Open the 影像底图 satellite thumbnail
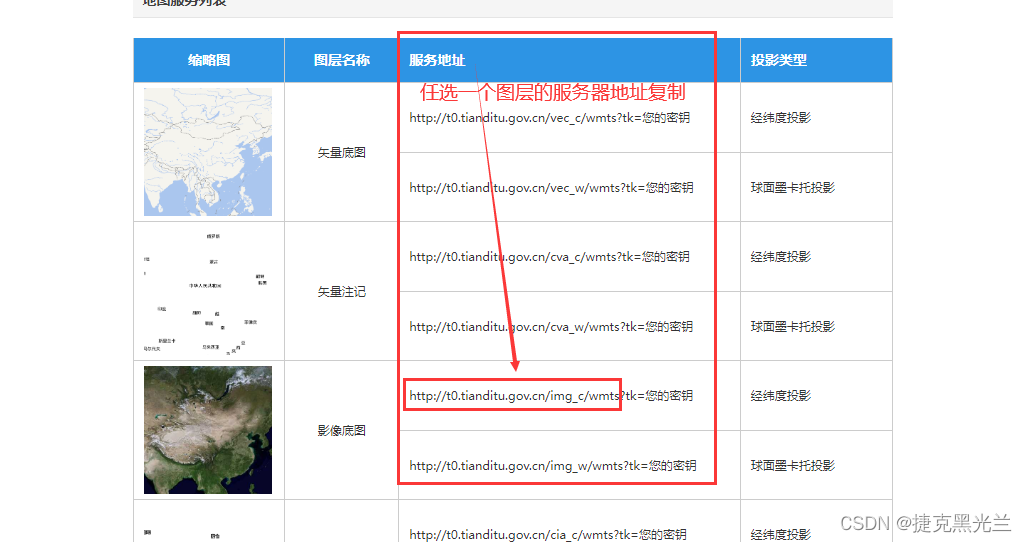 click(x=208, y=430)
